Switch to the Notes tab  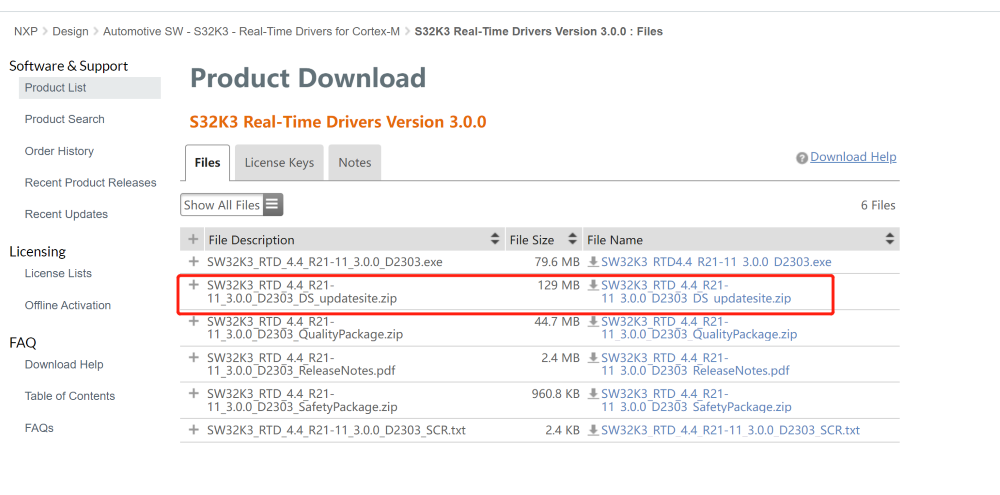click(x=355, y=163)
